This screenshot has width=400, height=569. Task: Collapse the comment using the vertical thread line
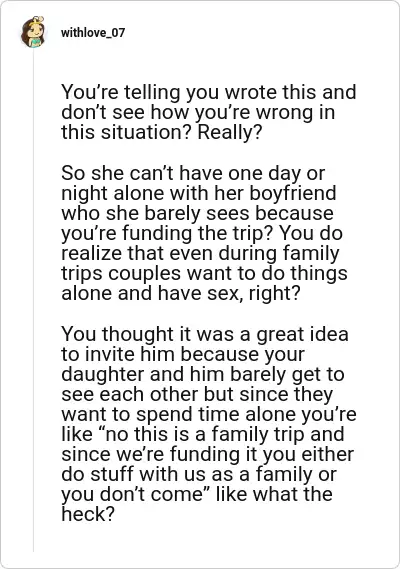click(x=33, y=299)
